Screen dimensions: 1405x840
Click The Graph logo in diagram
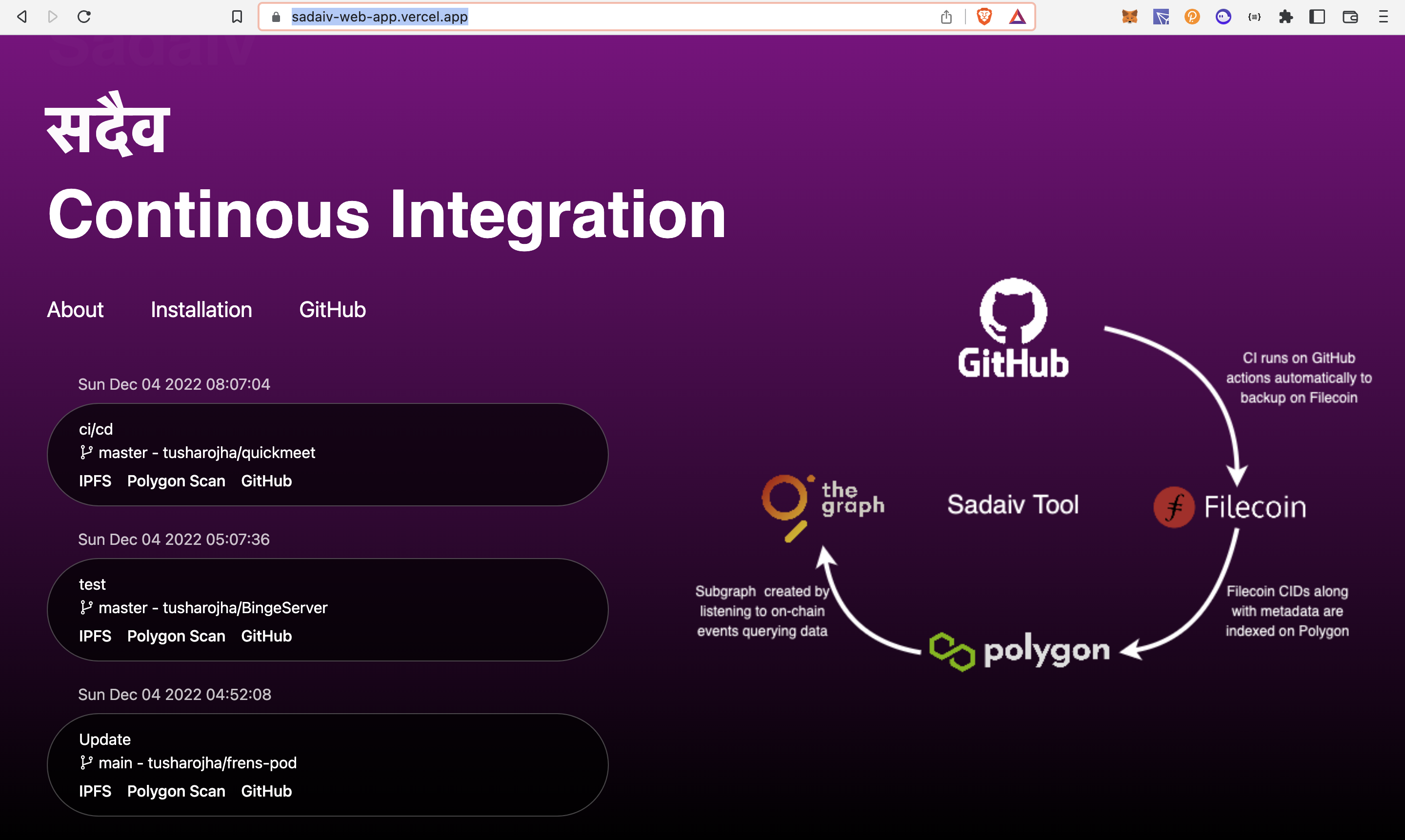823,508
